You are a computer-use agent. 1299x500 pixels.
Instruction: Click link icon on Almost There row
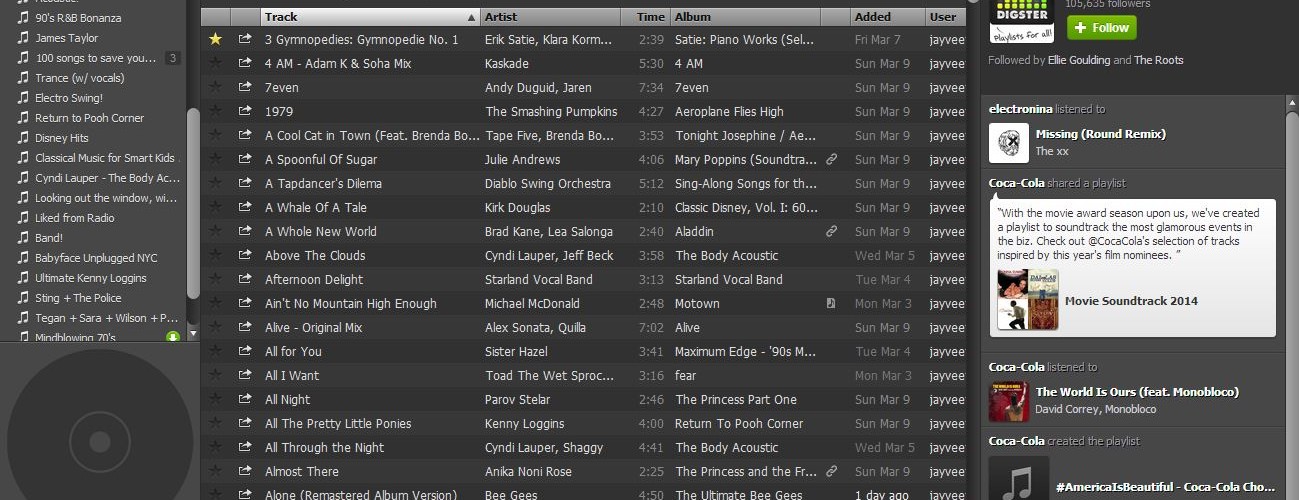[831, 472]
